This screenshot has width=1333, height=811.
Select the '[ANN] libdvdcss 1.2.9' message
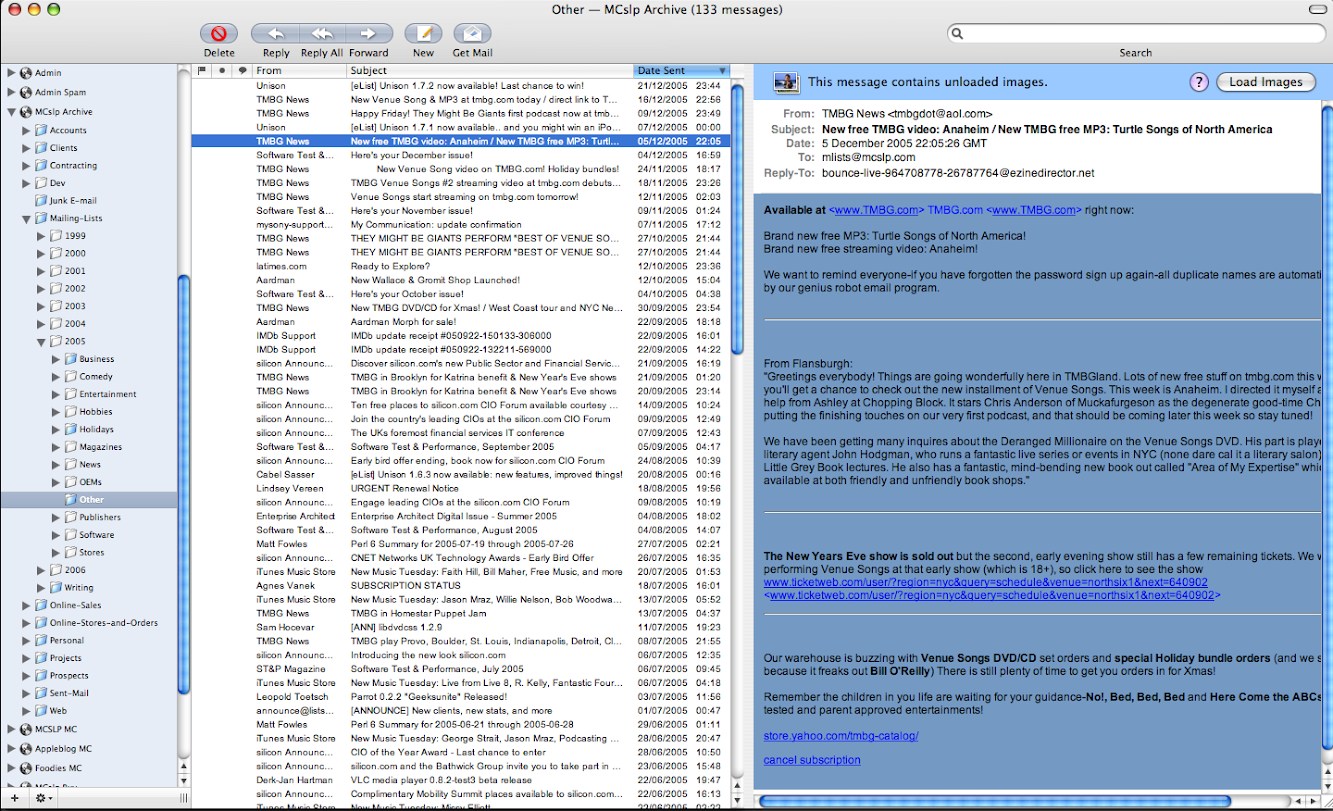click(x=461, y=627)
